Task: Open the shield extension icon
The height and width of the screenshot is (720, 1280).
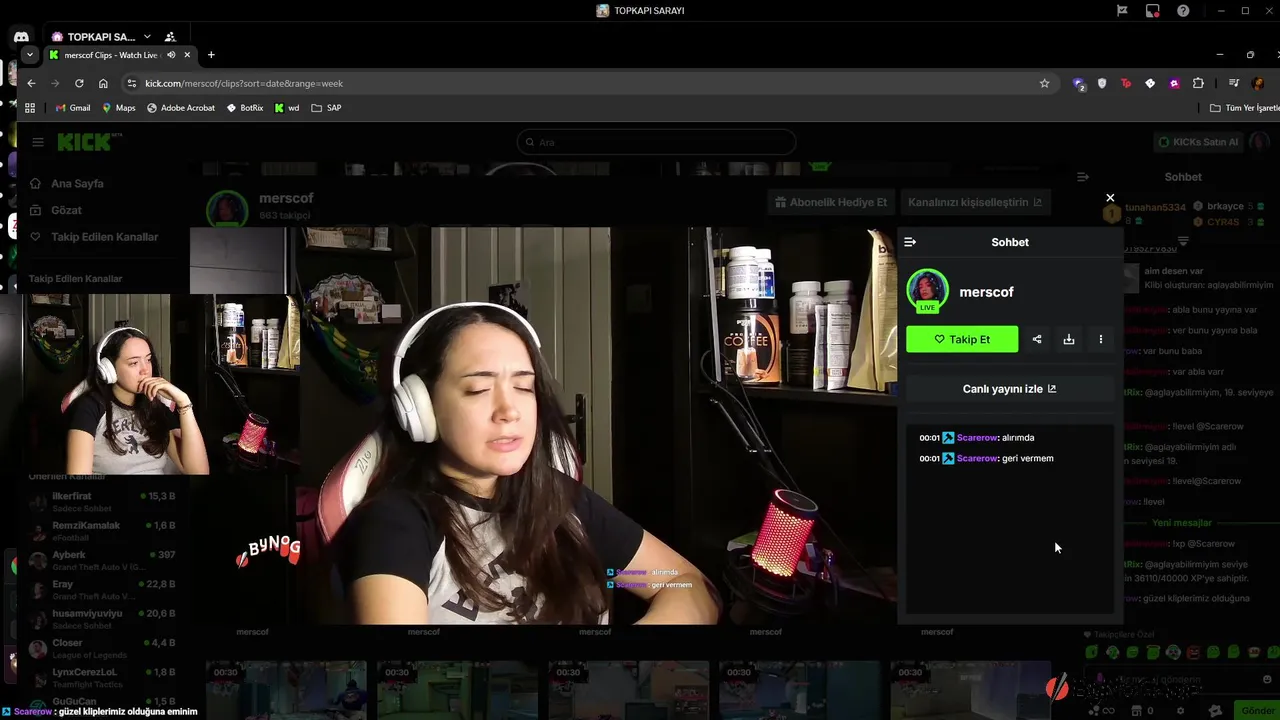Action: (x=1102, y=83)
